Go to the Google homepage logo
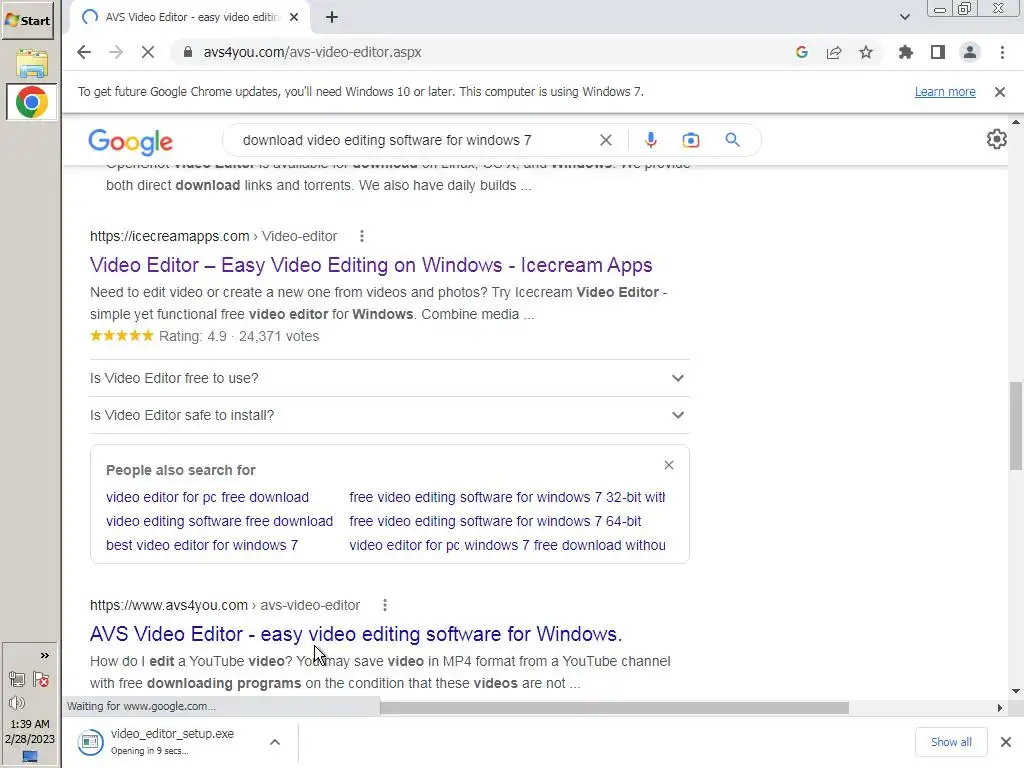1024x768 pixels. point(131,141)
